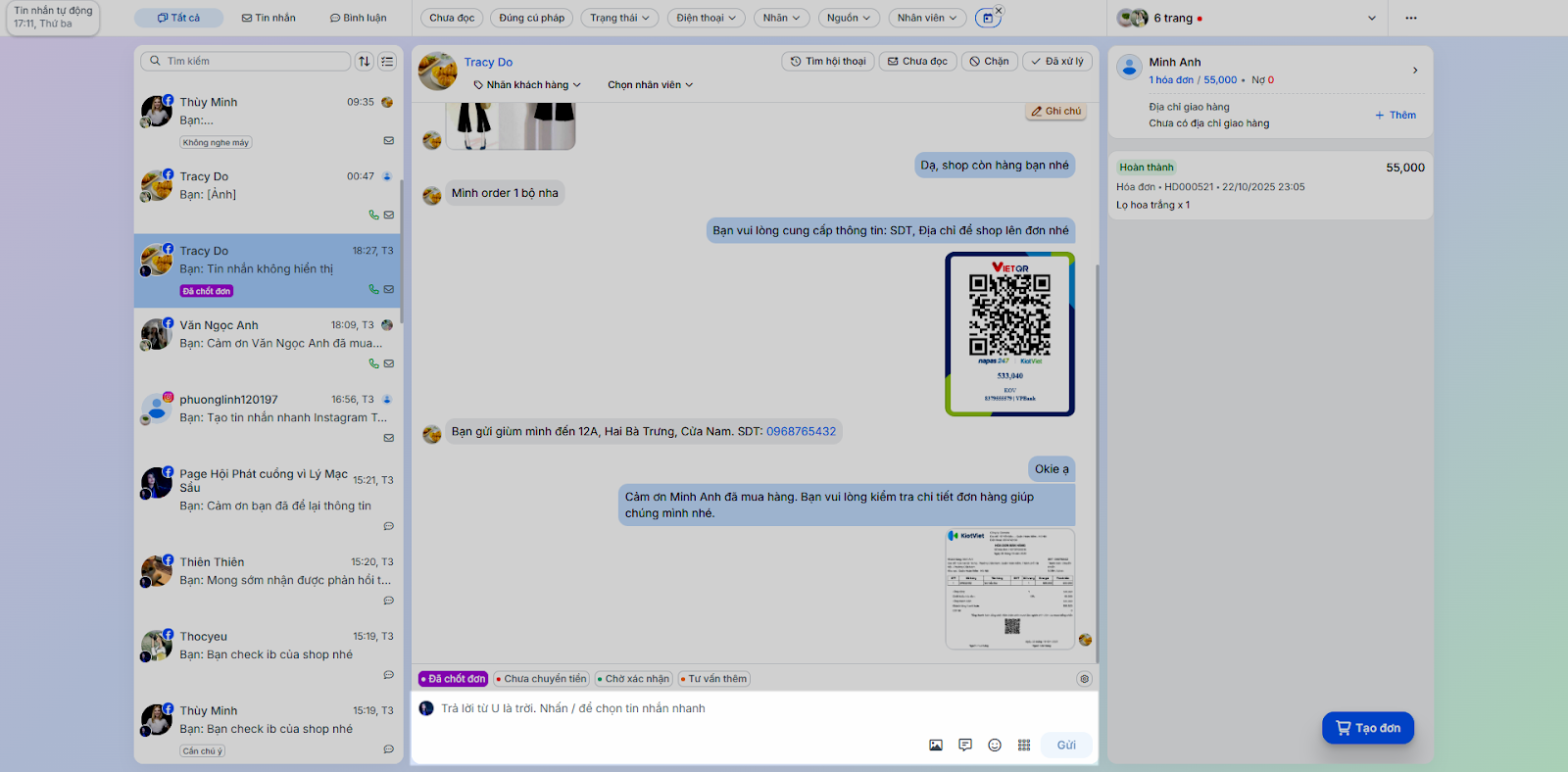The width and height of the screenshot is (1568, 772).
Task: Expand the Điện thoại filter dropdown
Action: point(706,18)
